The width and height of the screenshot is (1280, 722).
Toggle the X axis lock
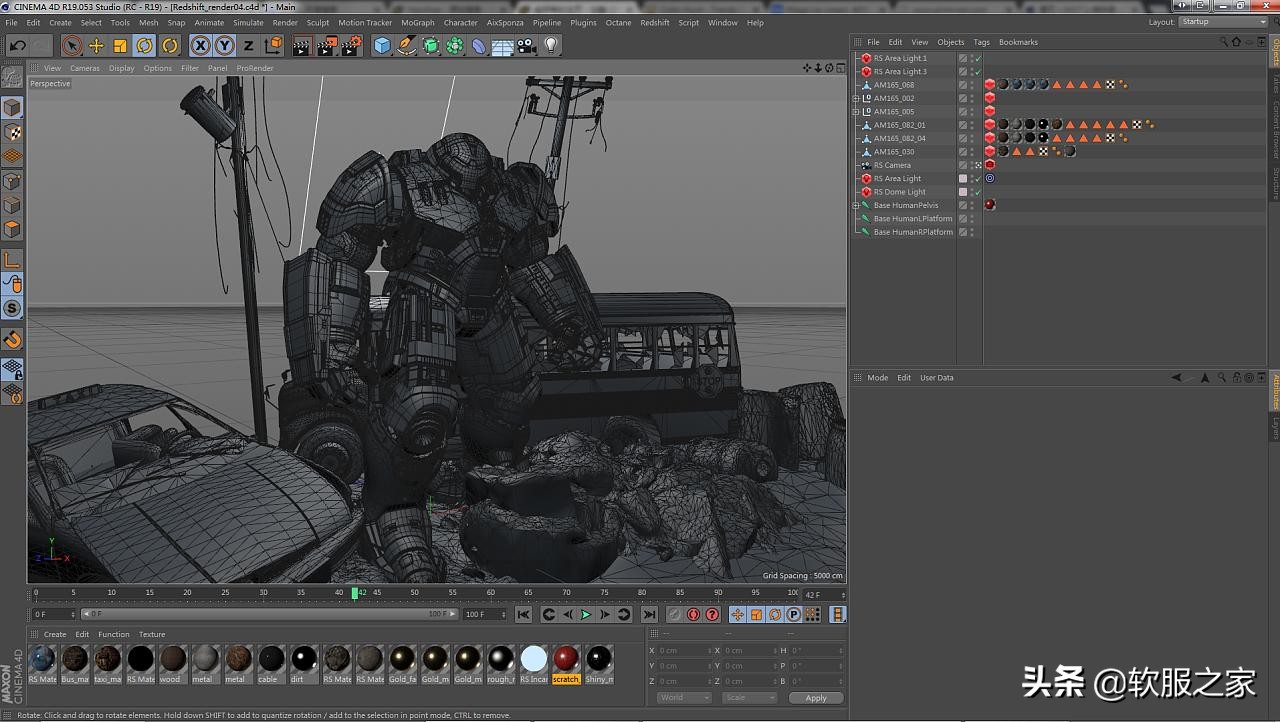pos(200,45)
